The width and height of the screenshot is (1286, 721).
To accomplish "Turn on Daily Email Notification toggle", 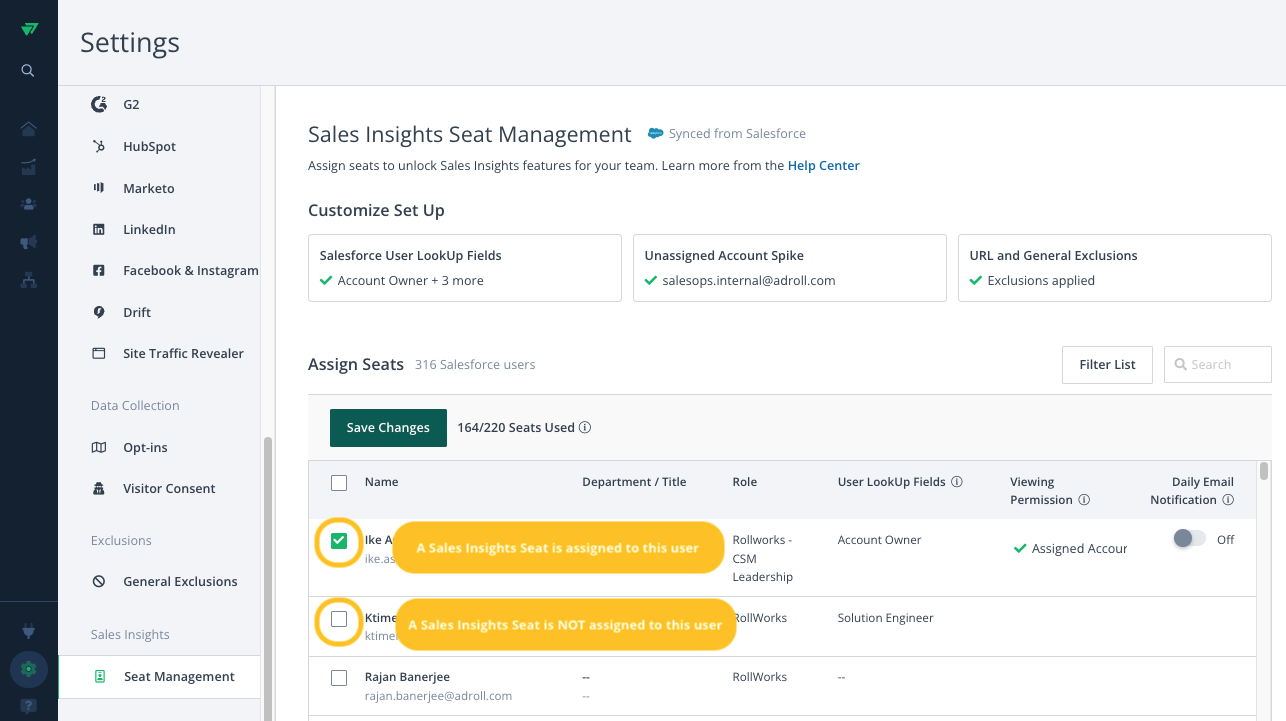I will pos(1189,539).
